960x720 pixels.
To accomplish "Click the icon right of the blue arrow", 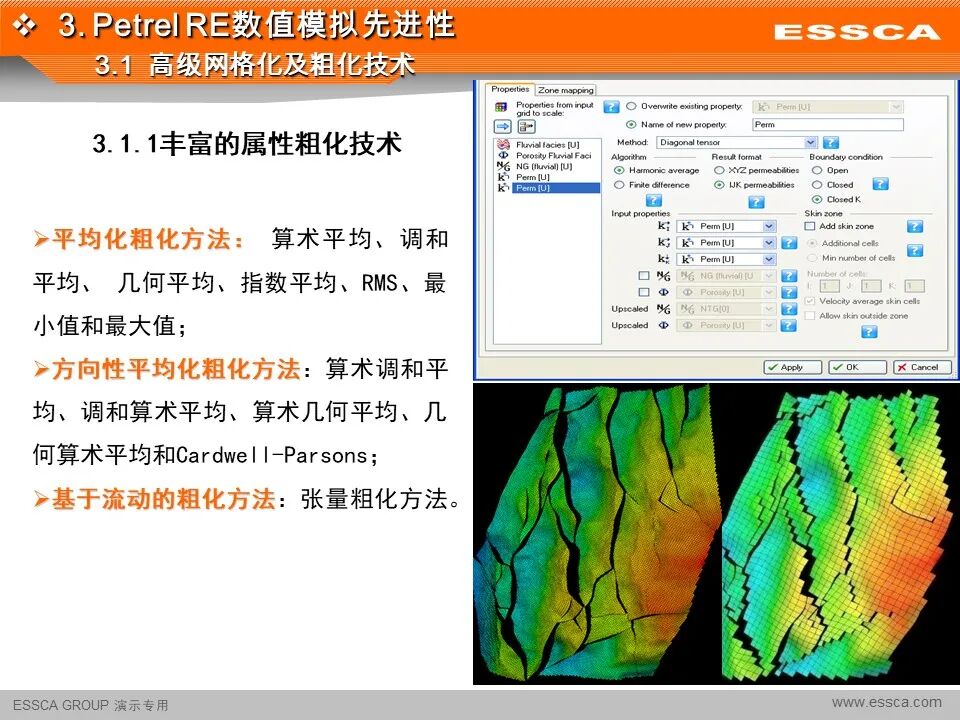I will [x=527, y=126].
